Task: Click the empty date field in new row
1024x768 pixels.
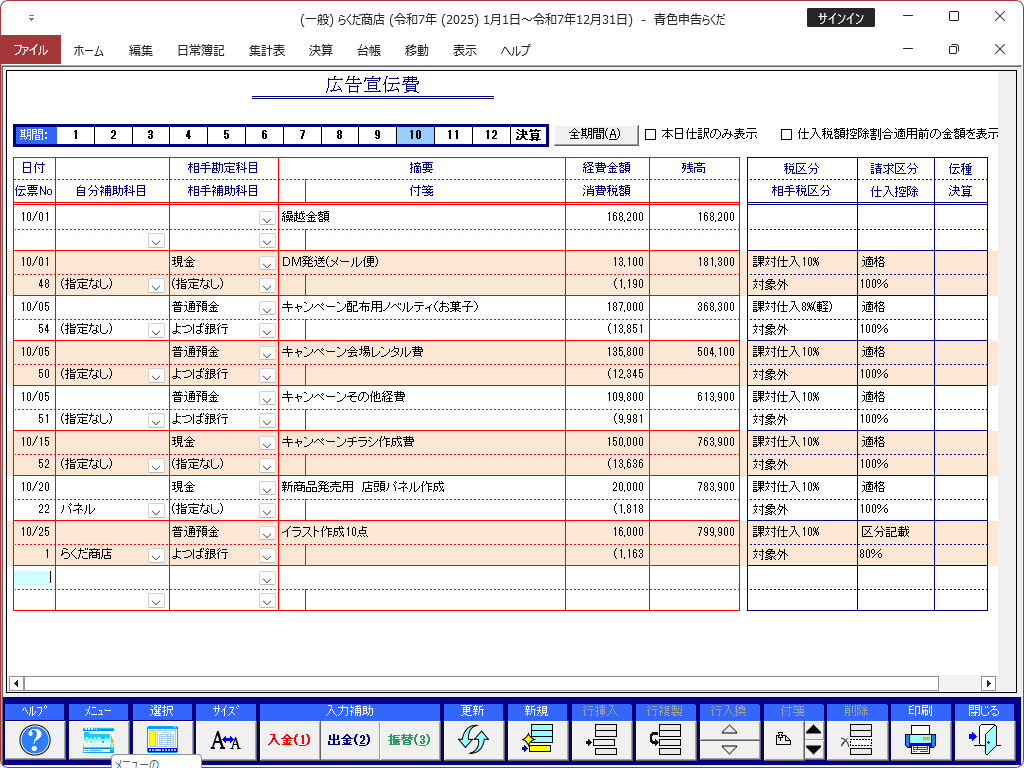Action: point(34,577)
